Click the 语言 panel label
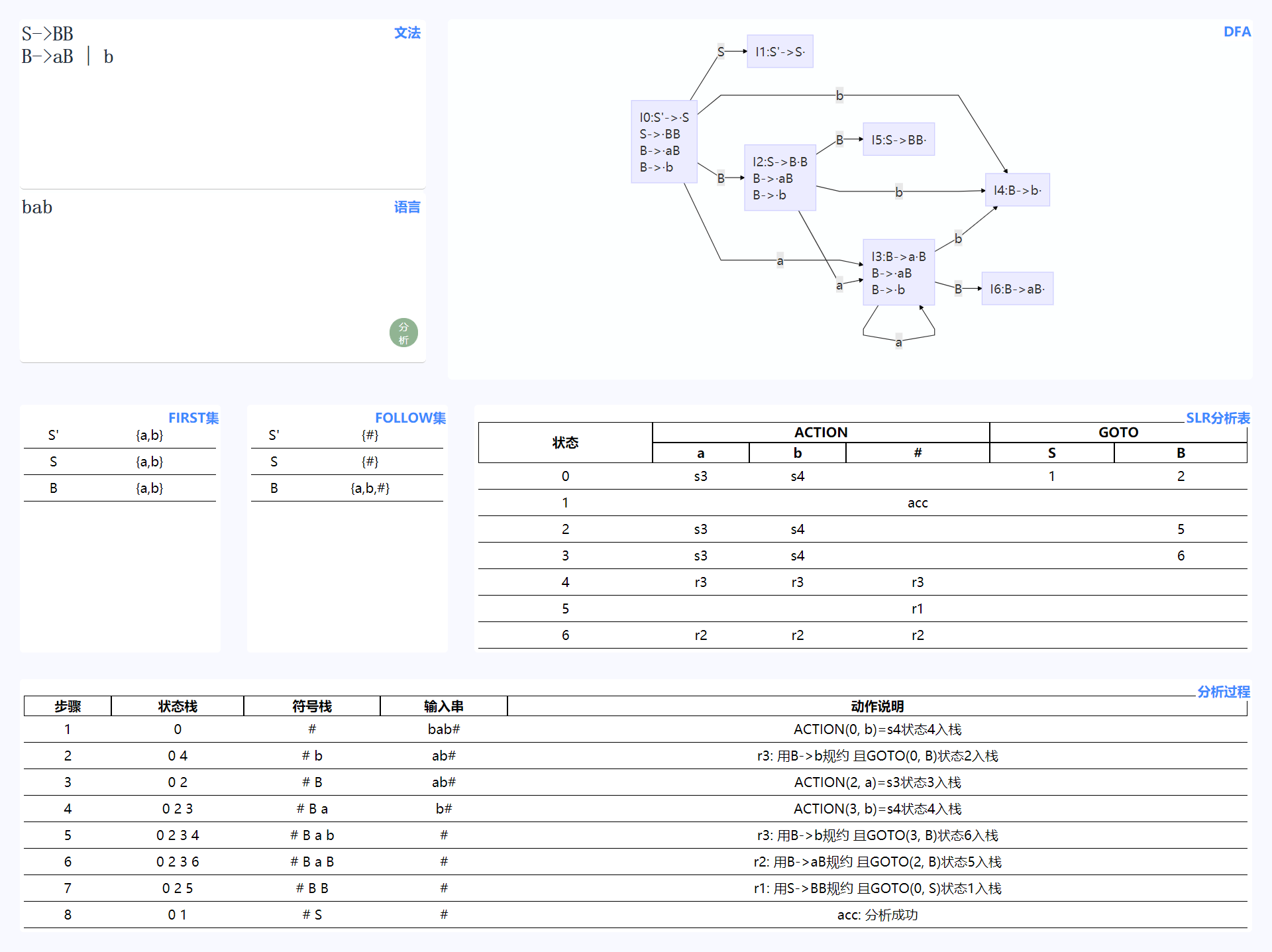1272x952 pixels. coord(407,207)
